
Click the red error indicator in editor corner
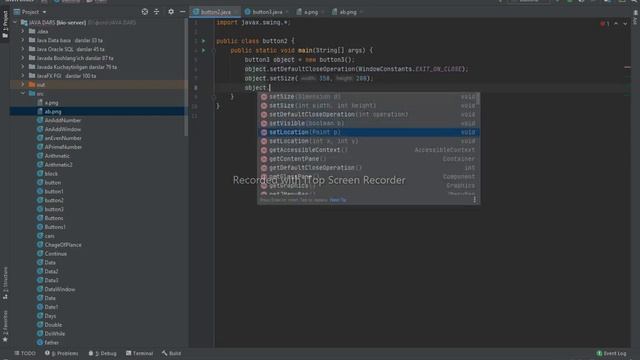click(x=604, y=24)
